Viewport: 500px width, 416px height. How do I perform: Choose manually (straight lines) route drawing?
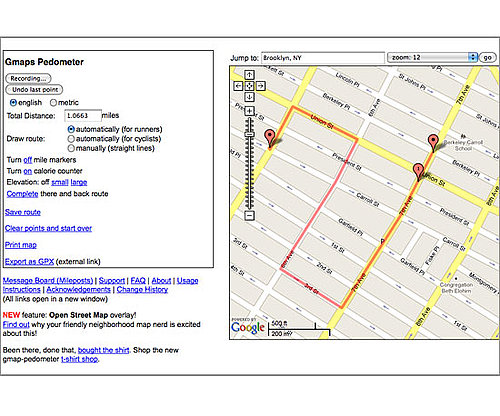(x=71, y=148)
